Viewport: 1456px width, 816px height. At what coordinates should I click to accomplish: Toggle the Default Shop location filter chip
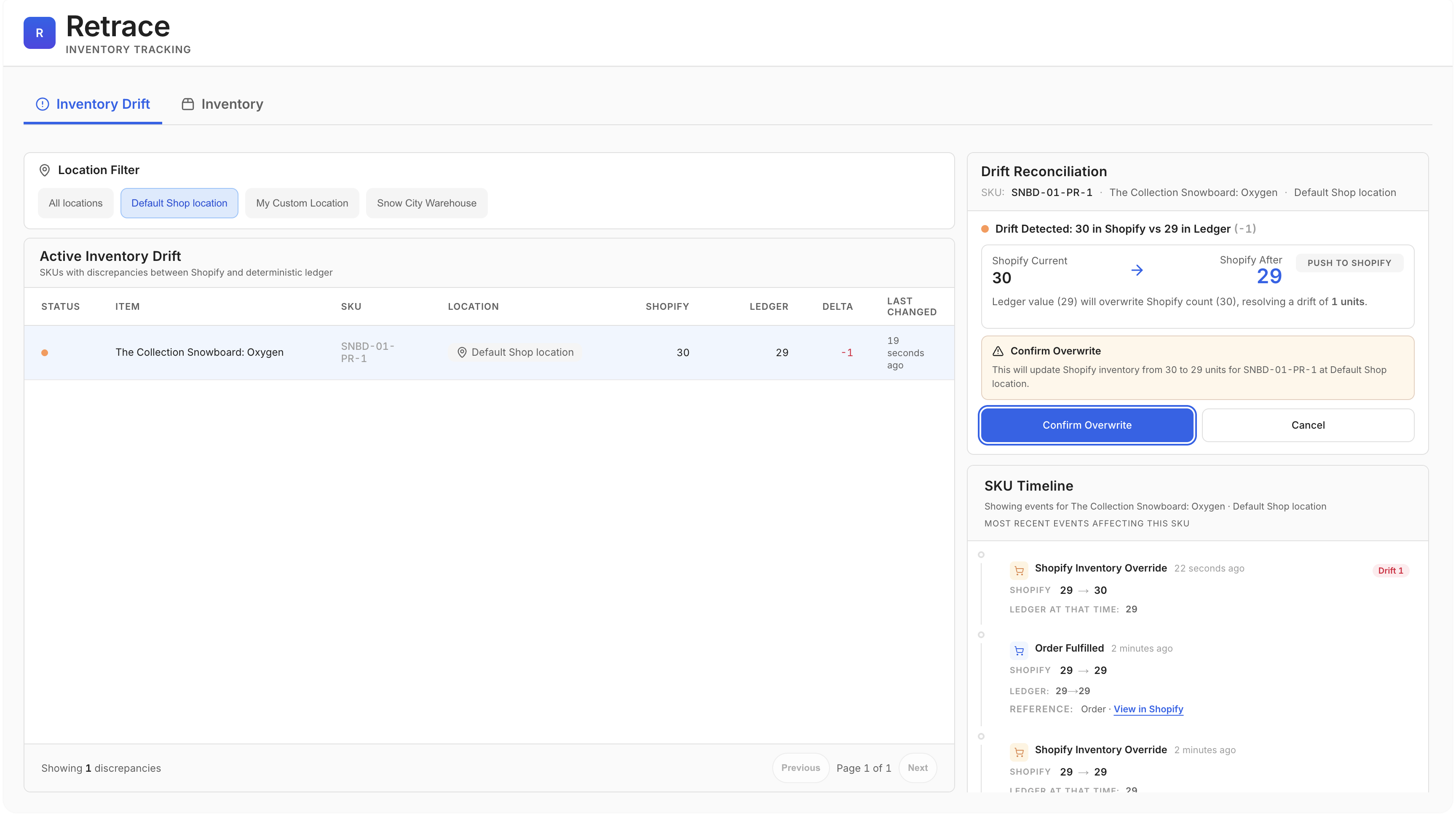(x=179, y=203)
